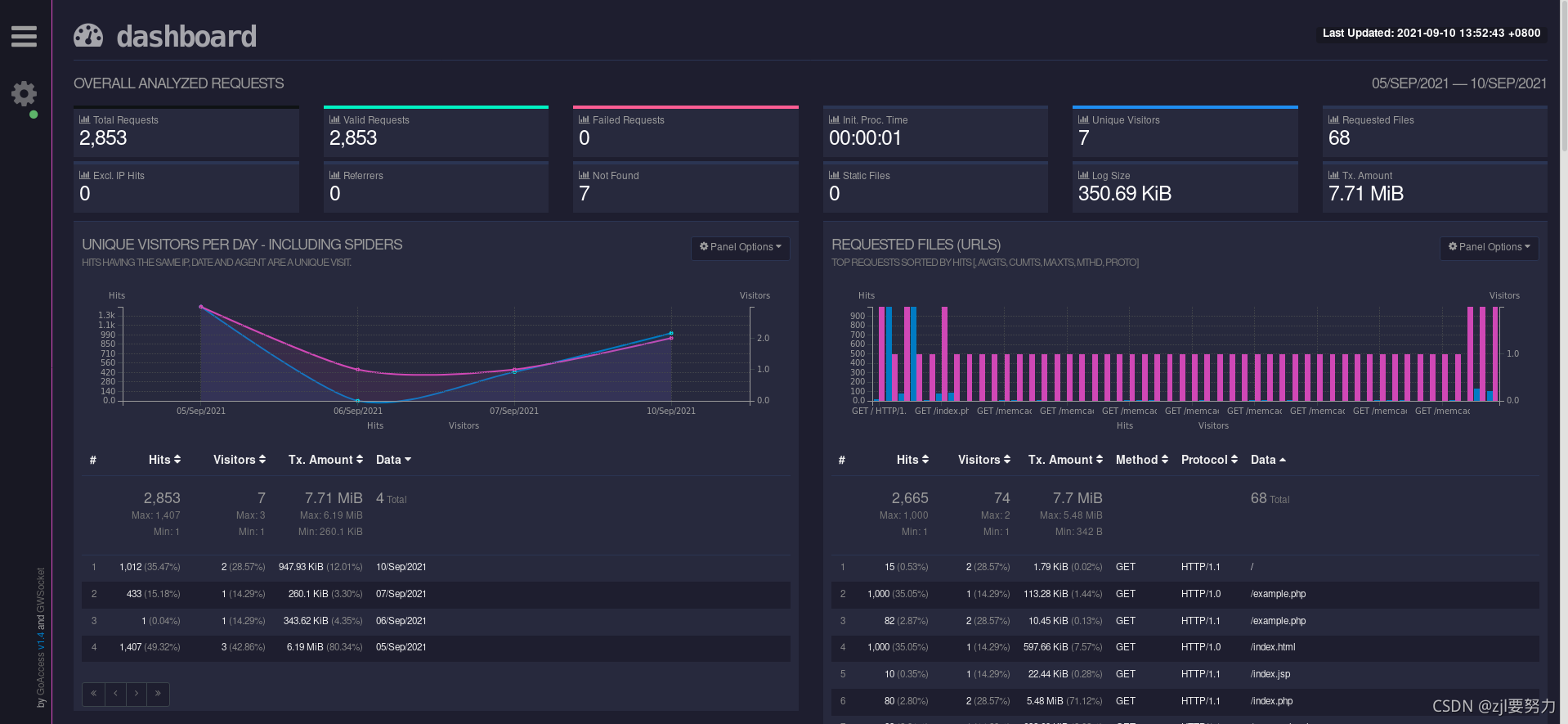Click the Hits legend under visitors chart
This screenshot has width=1568, height=724.
375,425
